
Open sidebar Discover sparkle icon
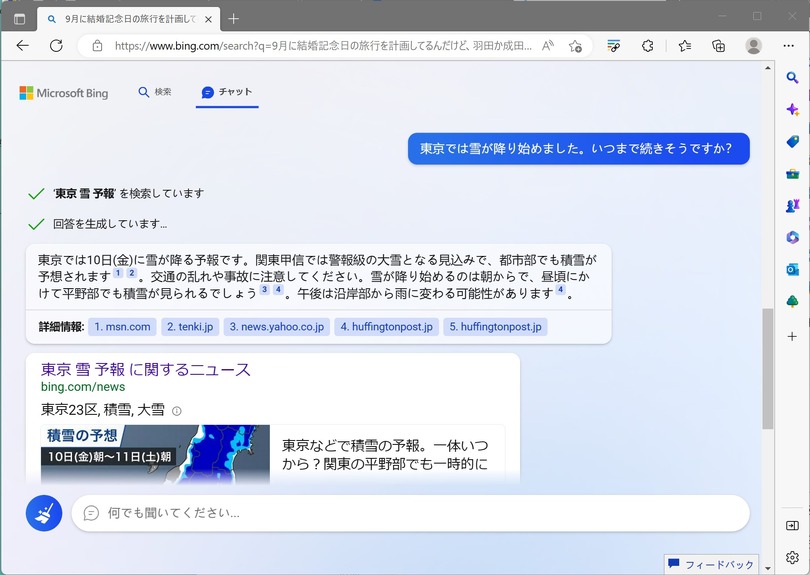pos(792,110)
